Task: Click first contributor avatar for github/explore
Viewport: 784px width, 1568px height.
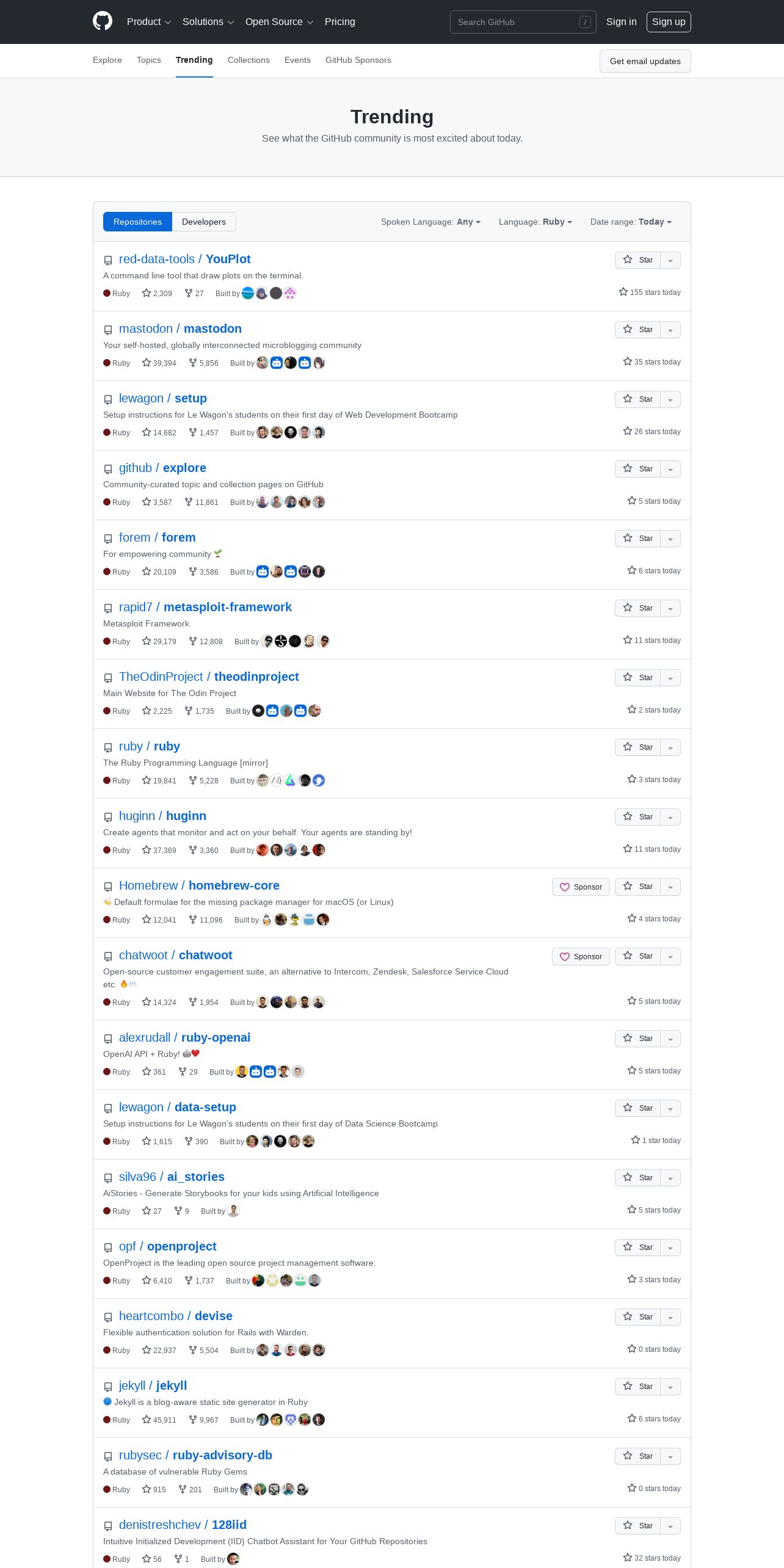Action: (x=263, y=502)
